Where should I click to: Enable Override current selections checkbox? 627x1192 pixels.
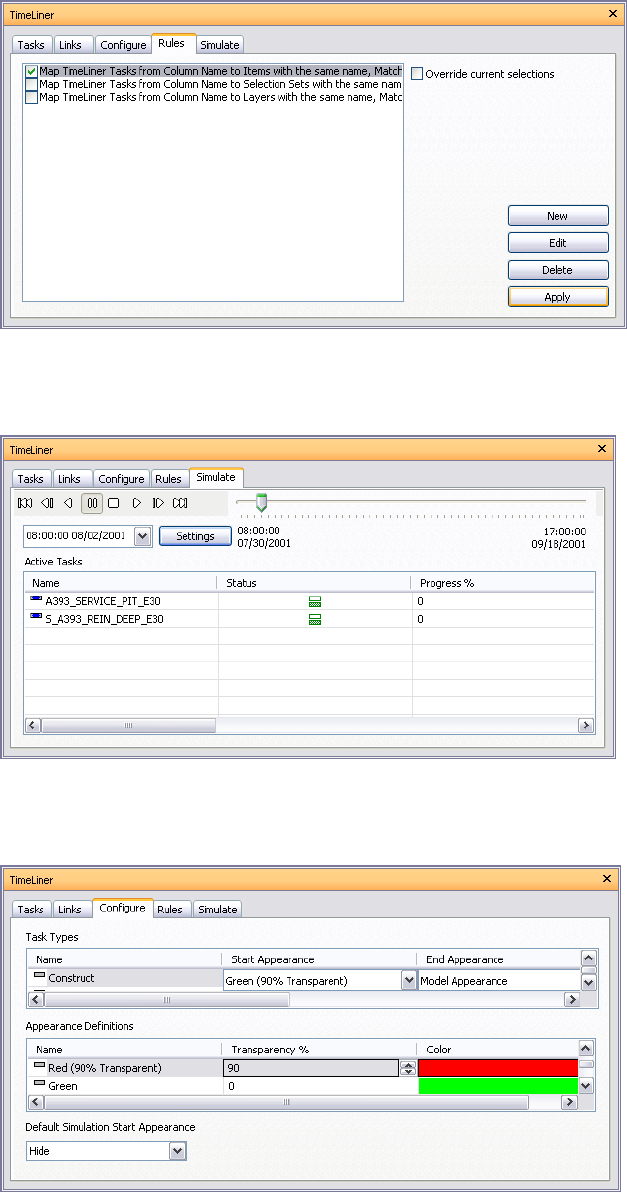[x=416, y=74]
